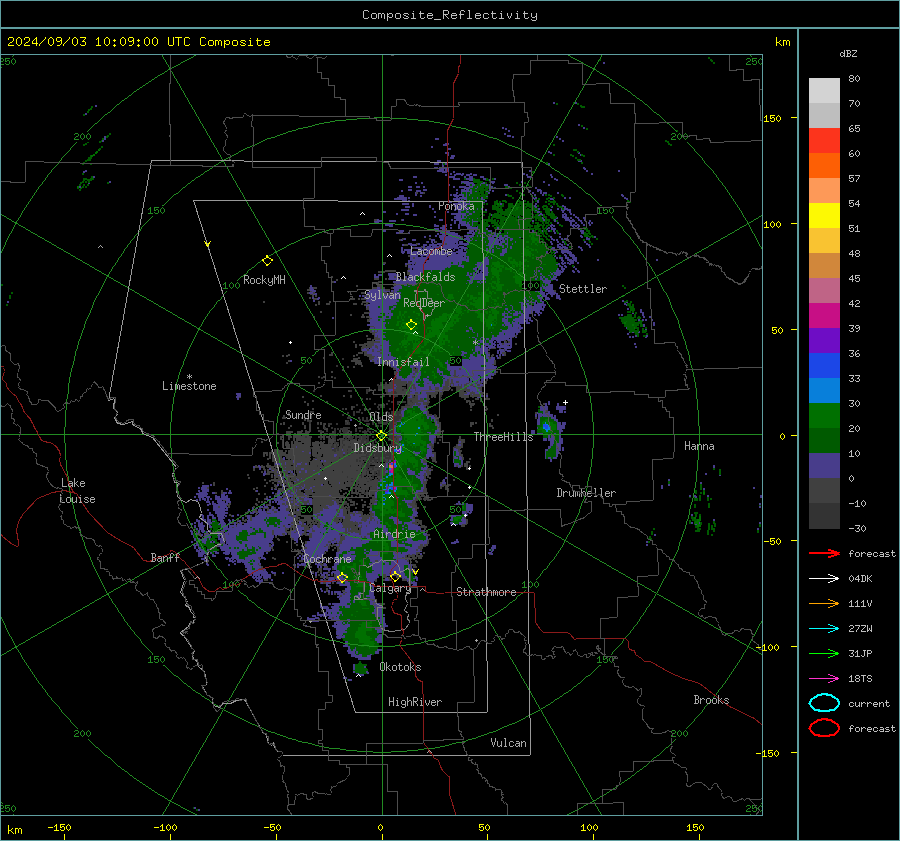Select the white 04DK arrow legend entry

(824, 578)
